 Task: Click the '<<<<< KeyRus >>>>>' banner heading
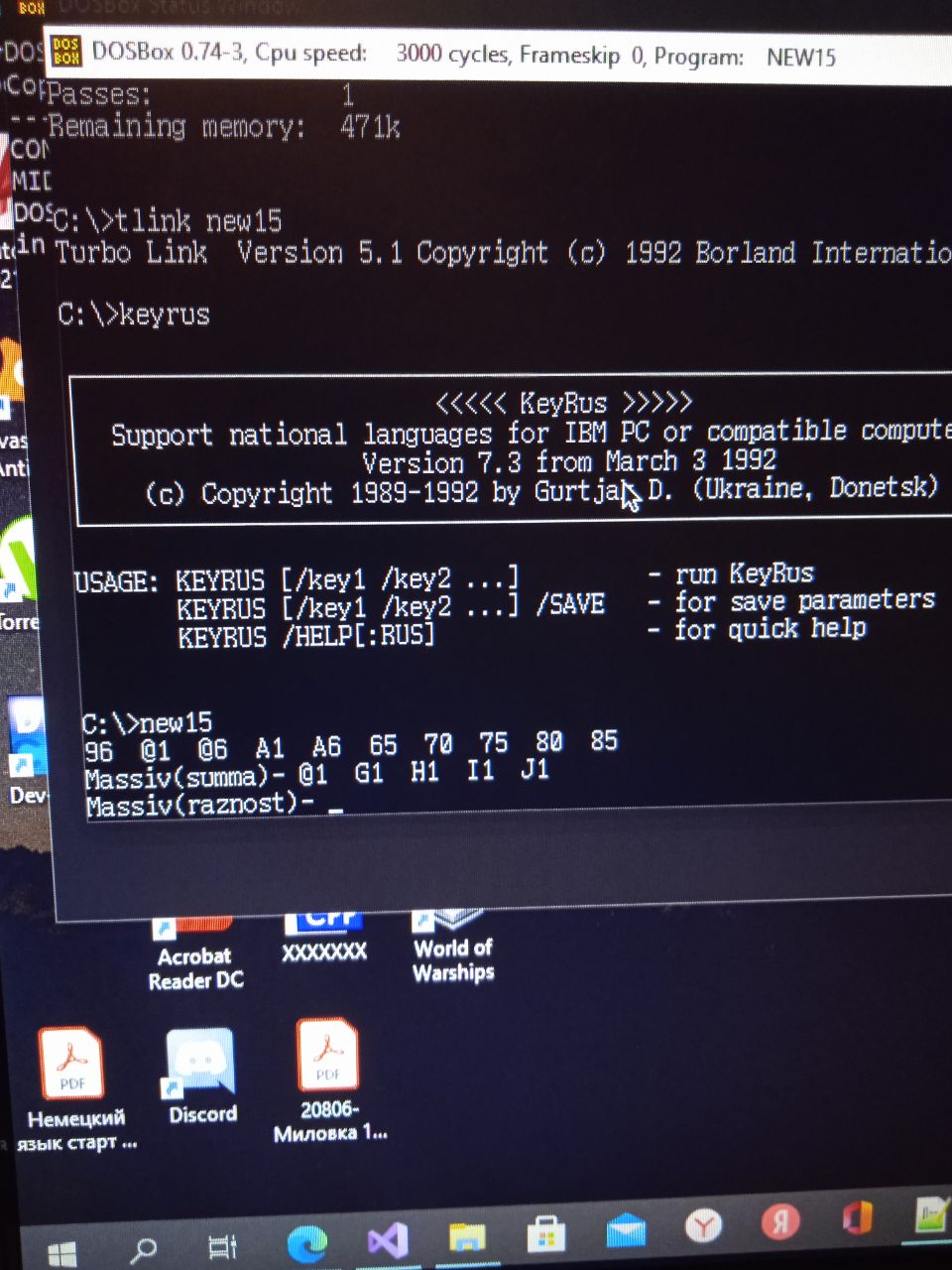pos(563,403)
